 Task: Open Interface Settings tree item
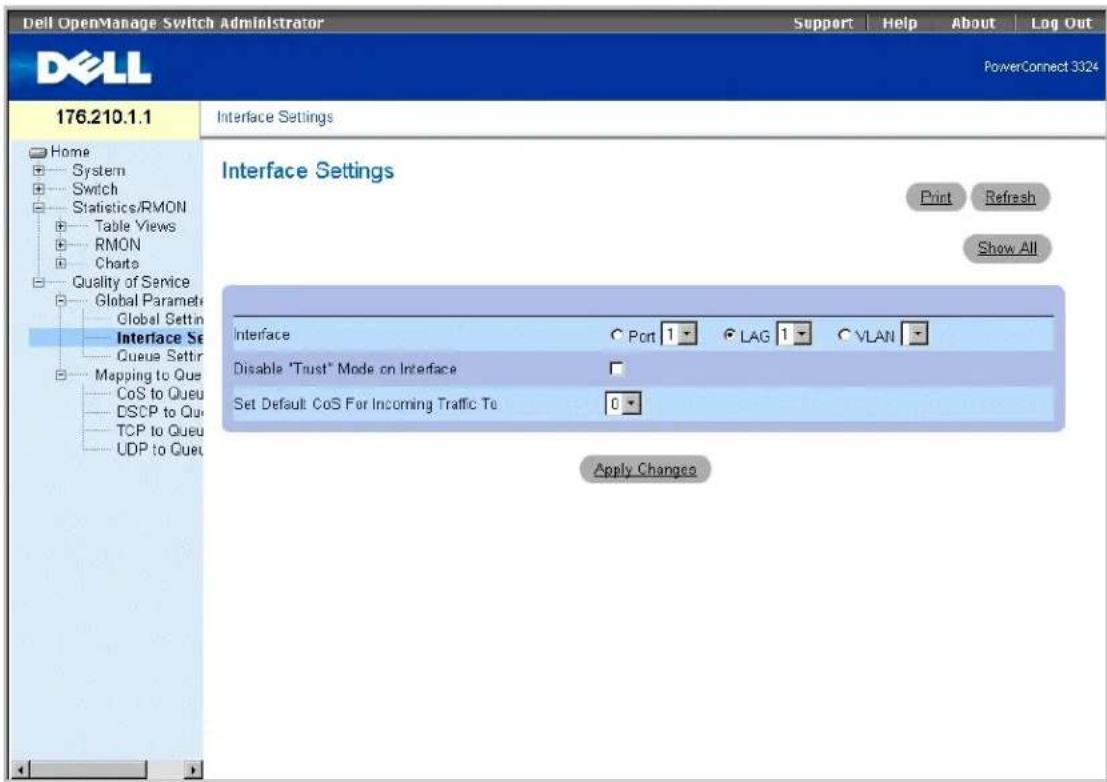(x=160, y=338)
